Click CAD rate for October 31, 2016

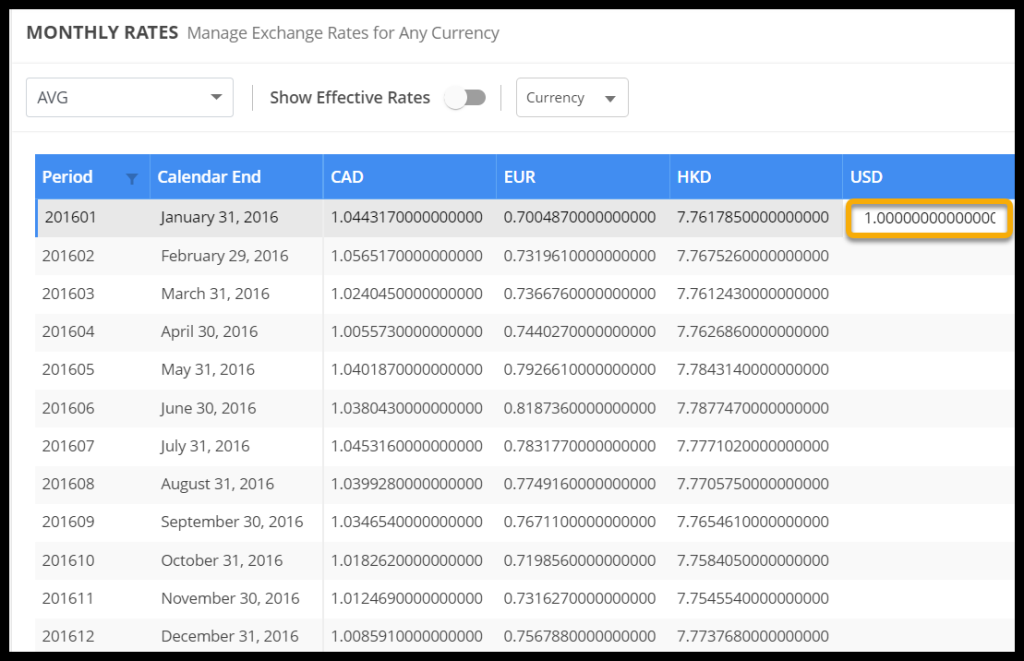click(x=406, y=560)
